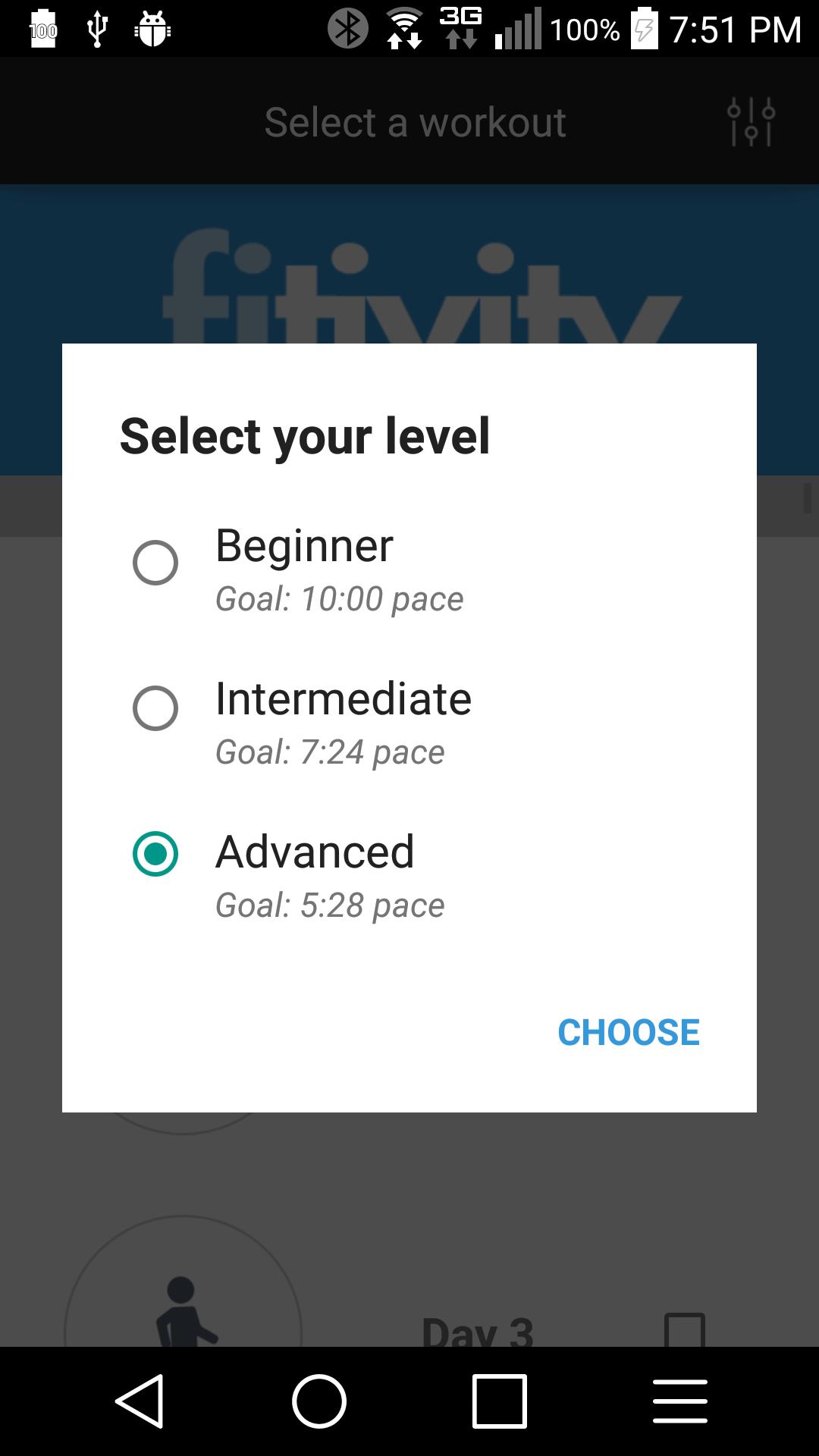Tap the Wi-Fi status icon
The image size is (819, 1456).
tap(405, 29)
